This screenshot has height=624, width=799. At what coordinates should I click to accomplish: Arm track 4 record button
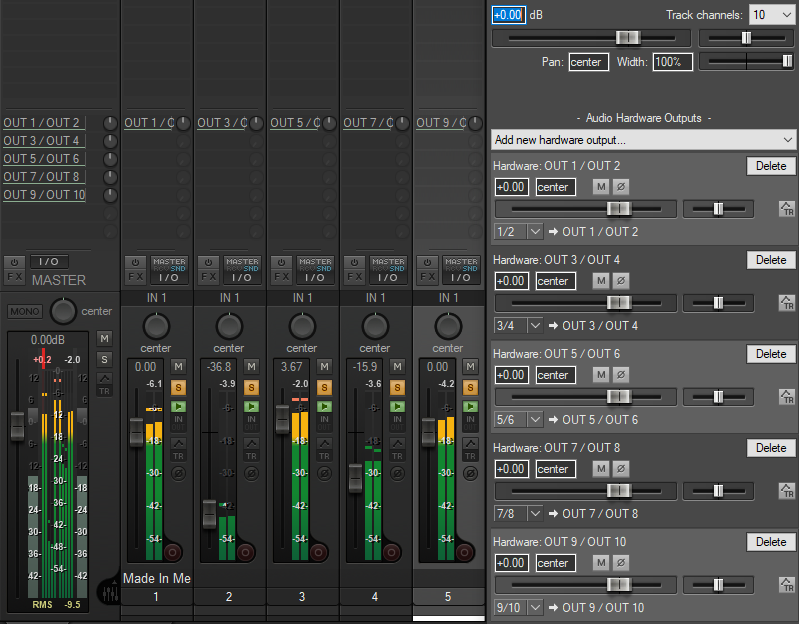point(391,552)
